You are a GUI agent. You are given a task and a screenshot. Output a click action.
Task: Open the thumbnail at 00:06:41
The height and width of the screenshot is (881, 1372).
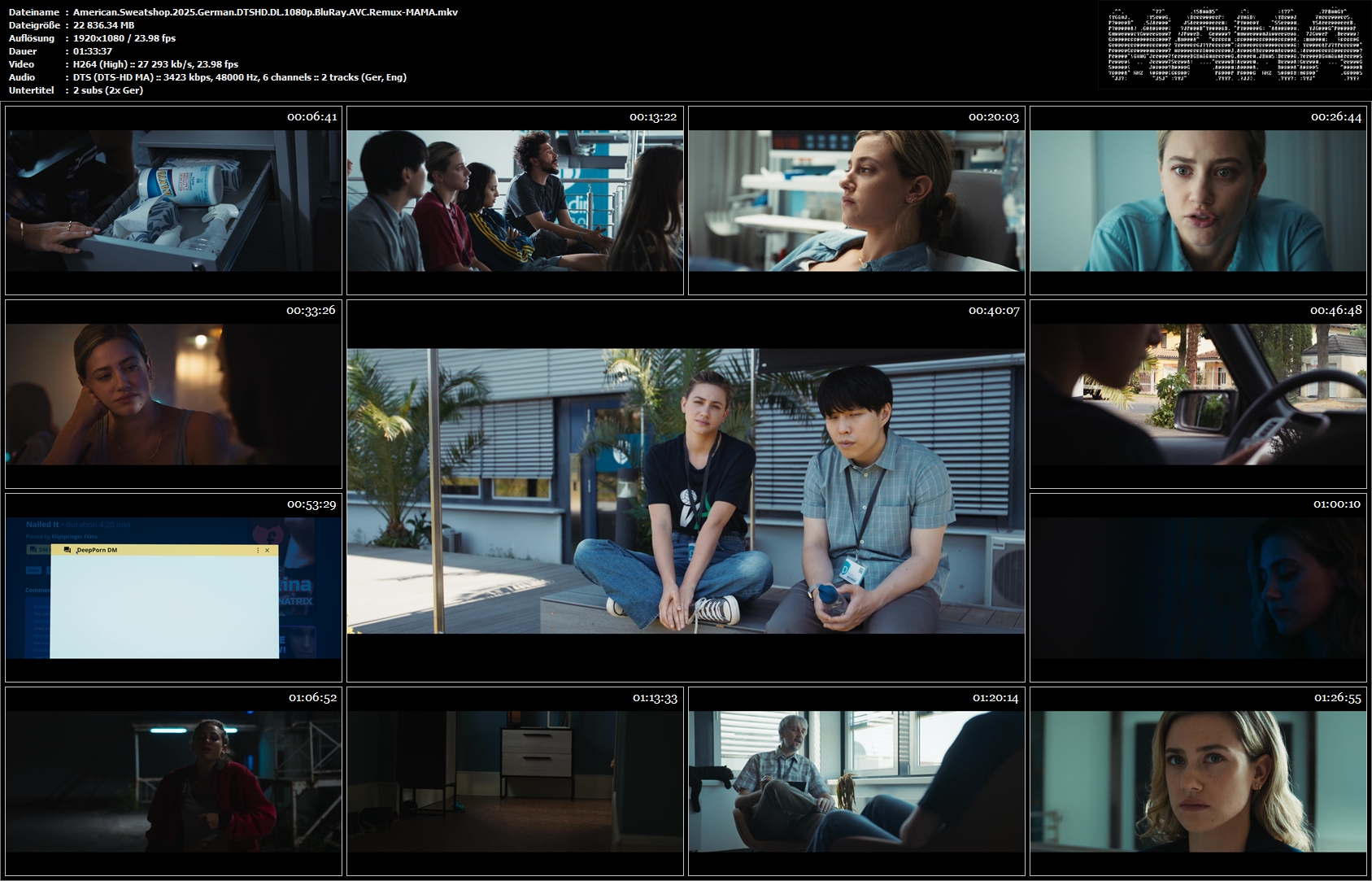pyautogui.click(x=173, y=200)
